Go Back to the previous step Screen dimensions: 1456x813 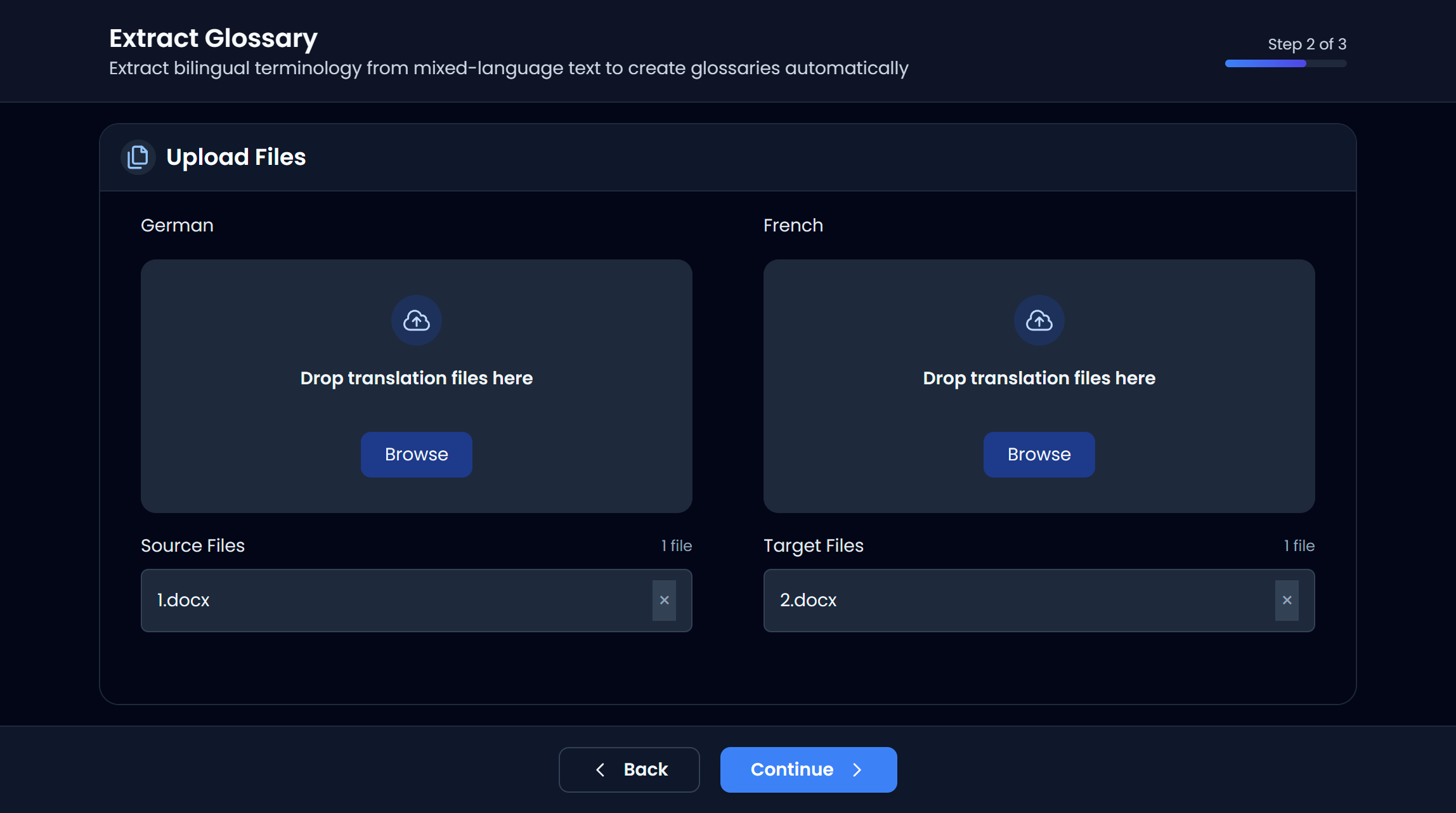point(628,769)
